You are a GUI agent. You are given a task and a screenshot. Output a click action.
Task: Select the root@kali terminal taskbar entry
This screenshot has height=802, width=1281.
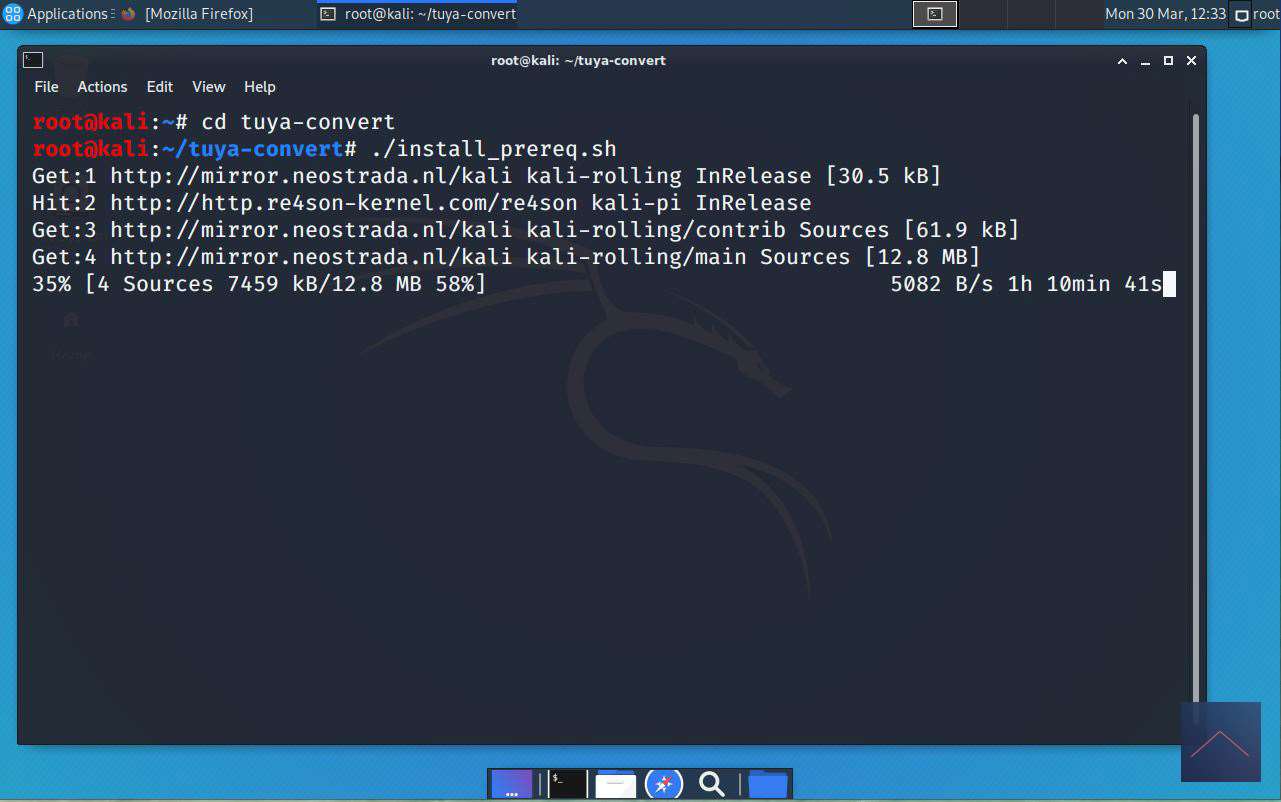pyautogui.click(x=418, y=14)
